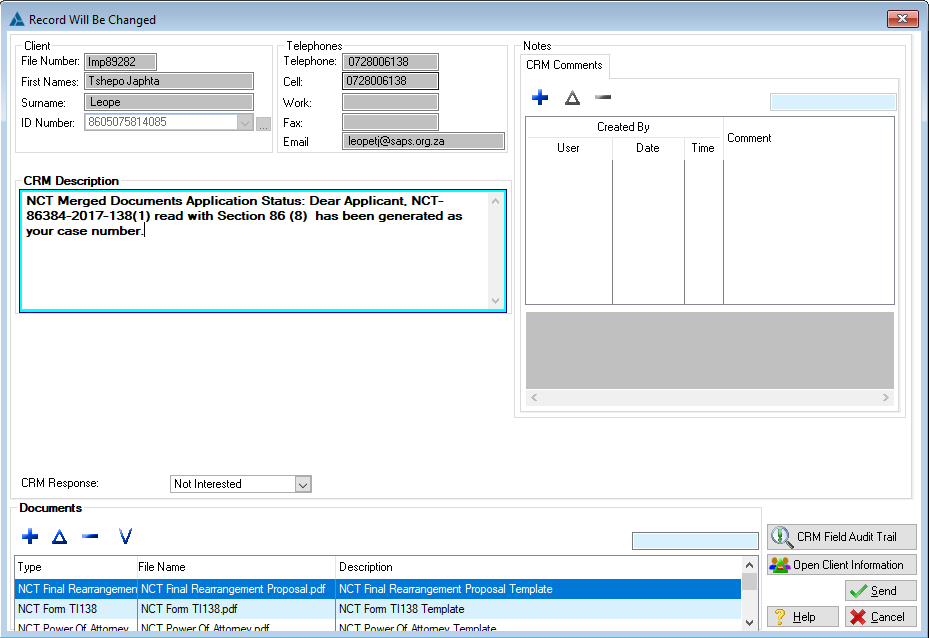Open Help for this dialog
The height and width of the screenshot is (638, 929).
click(x=802, y=617)
